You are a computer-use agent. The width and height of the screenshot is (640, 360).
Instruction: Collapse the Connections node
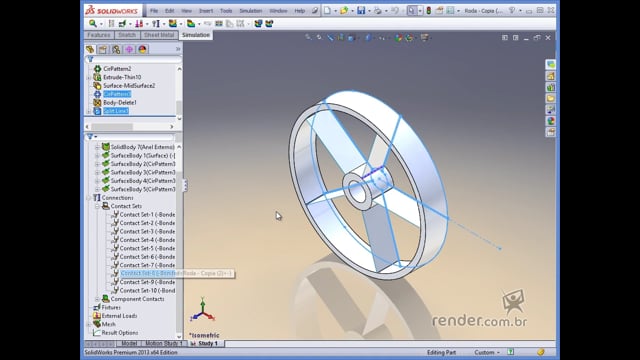[89, 198]
